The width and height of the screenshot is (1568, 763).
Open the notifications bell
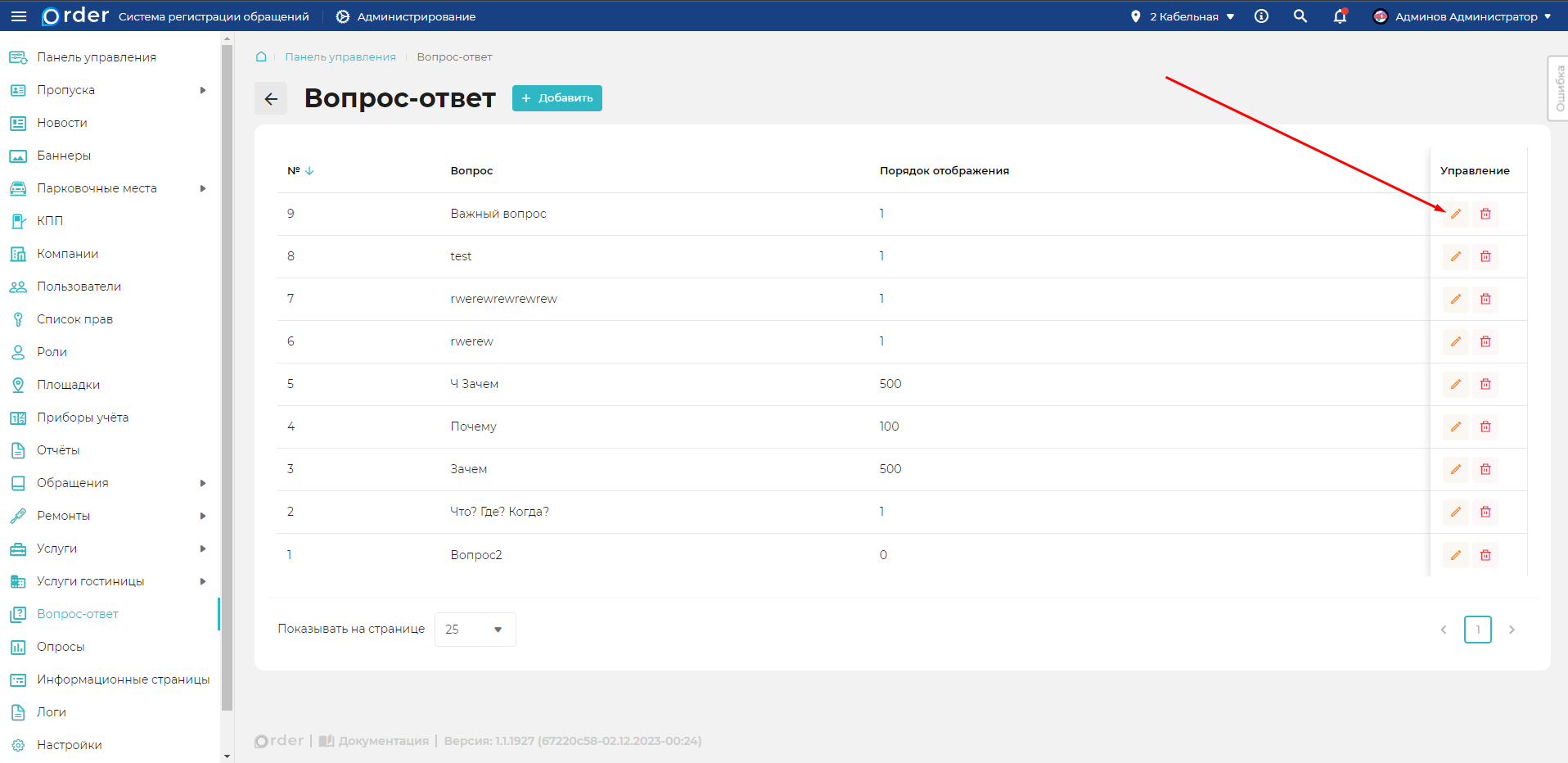(x=1340, y=16)
